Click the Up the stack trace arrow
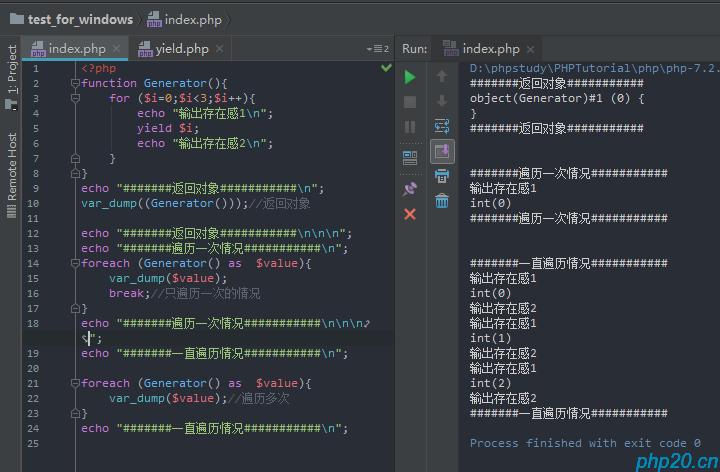The height and width of the screenshot is (472, 720). pyautogui.click(x=442, y=76)
